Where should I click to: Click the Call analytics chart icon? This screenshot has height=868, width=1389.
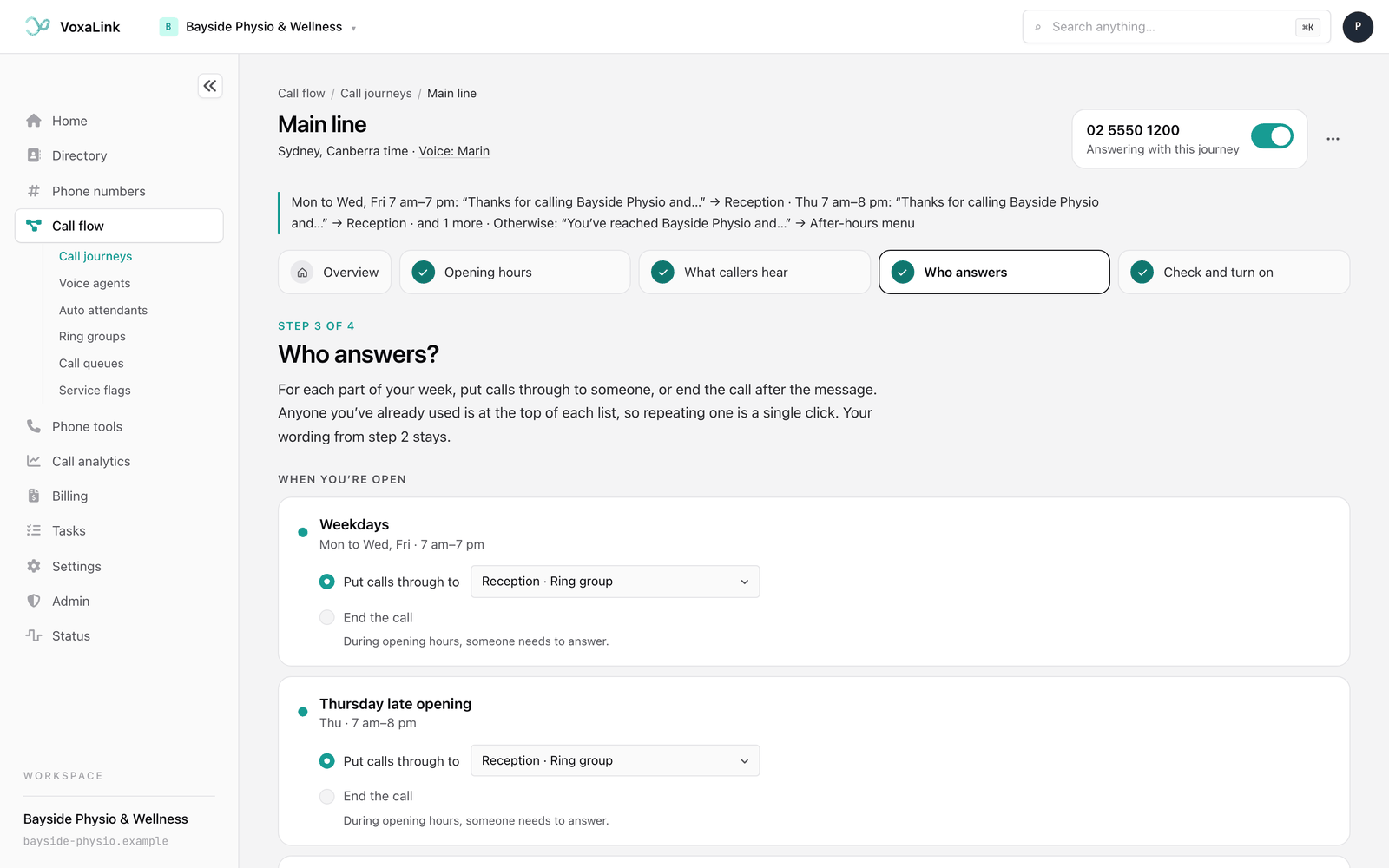pyautogui.click(x=34, y=461)
